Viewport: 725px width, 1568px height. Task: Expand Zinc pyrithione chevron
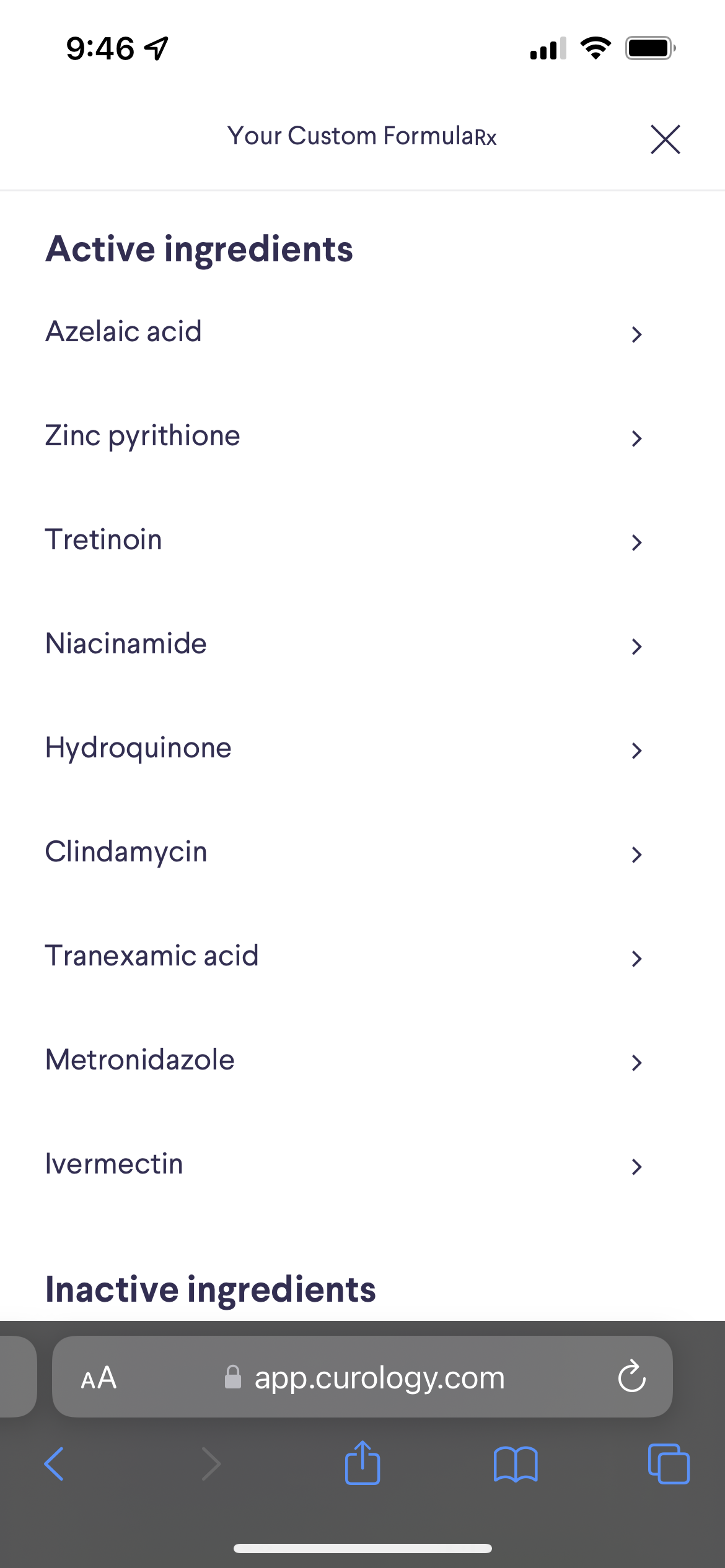(x=636, y=438)
